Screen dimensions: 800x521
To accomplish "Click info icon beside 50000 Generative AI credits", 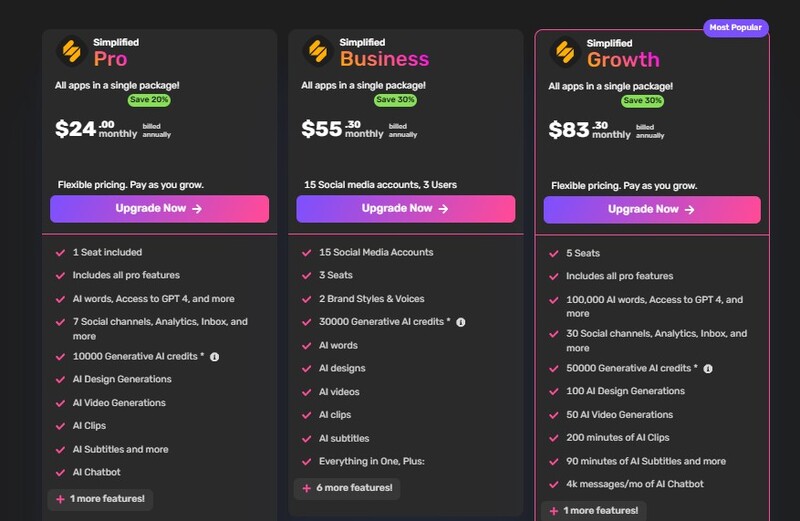I will coord(708,369).
